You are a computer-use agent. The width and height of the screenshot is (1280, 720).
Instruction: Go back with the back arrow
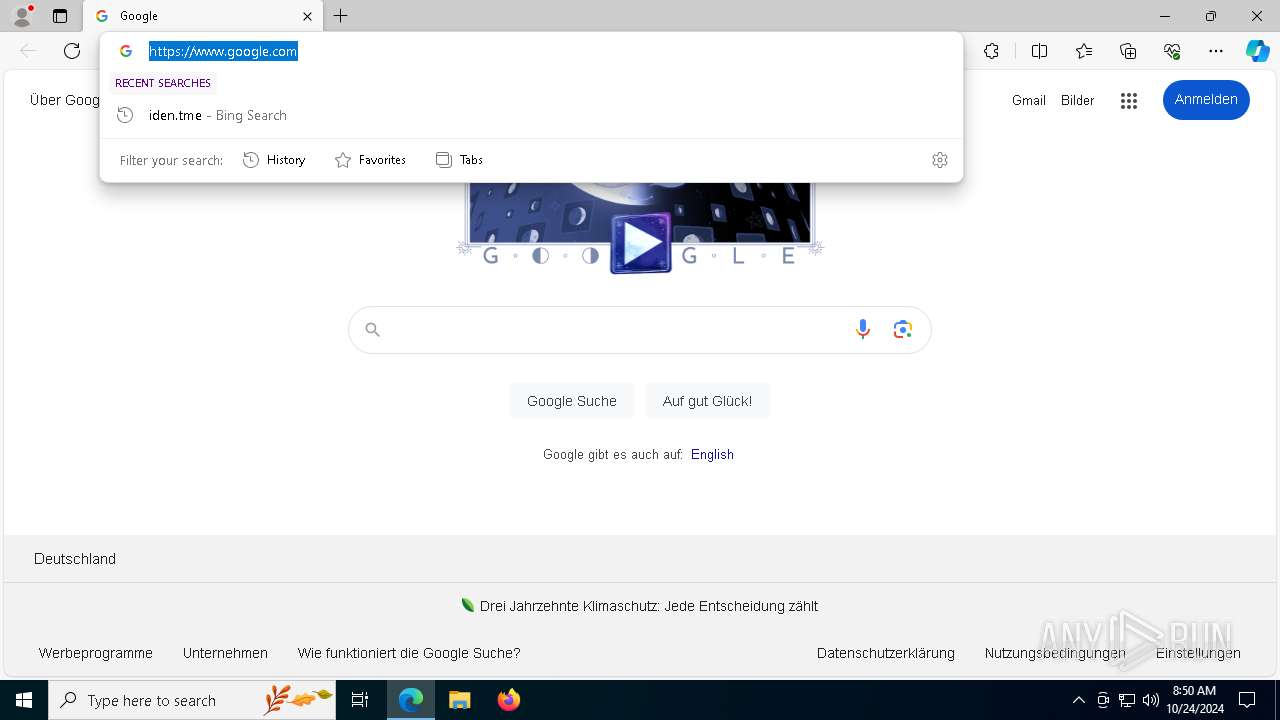[28, 51]
